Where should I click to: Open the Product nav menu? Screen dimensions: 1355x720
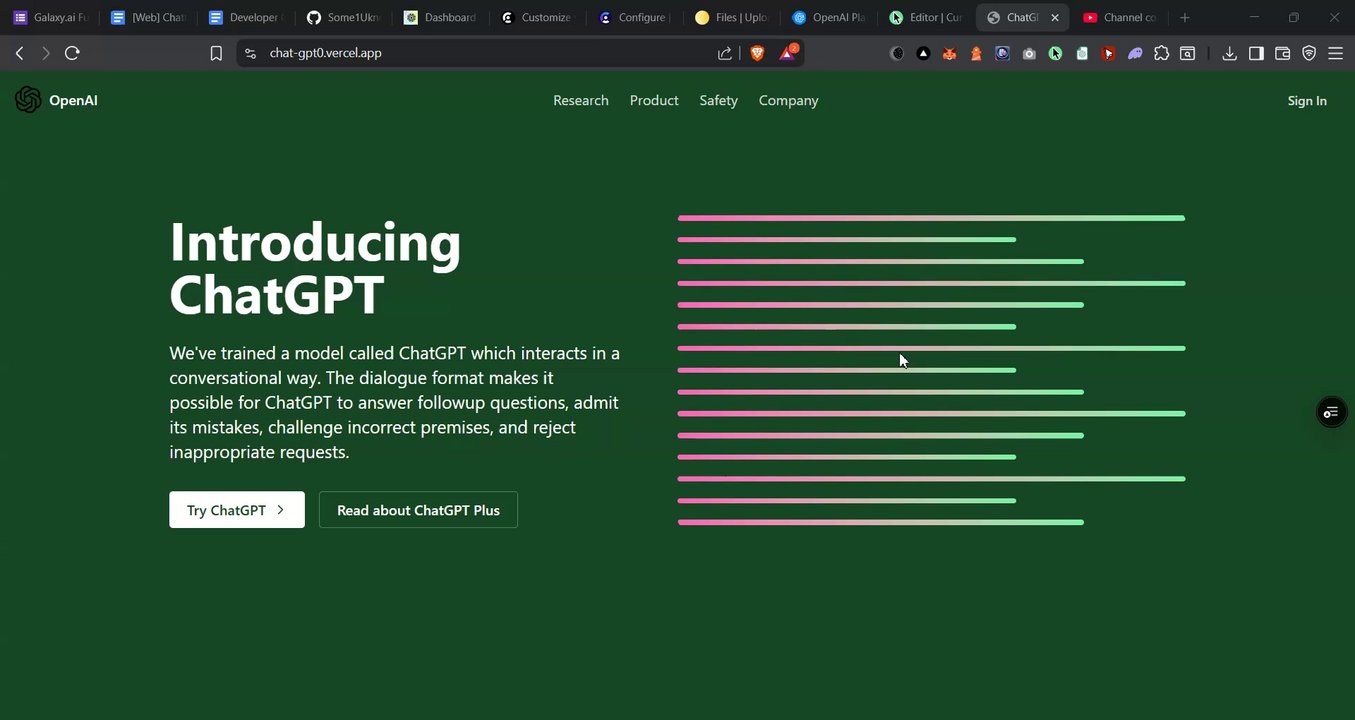click(x=654, y=100)
